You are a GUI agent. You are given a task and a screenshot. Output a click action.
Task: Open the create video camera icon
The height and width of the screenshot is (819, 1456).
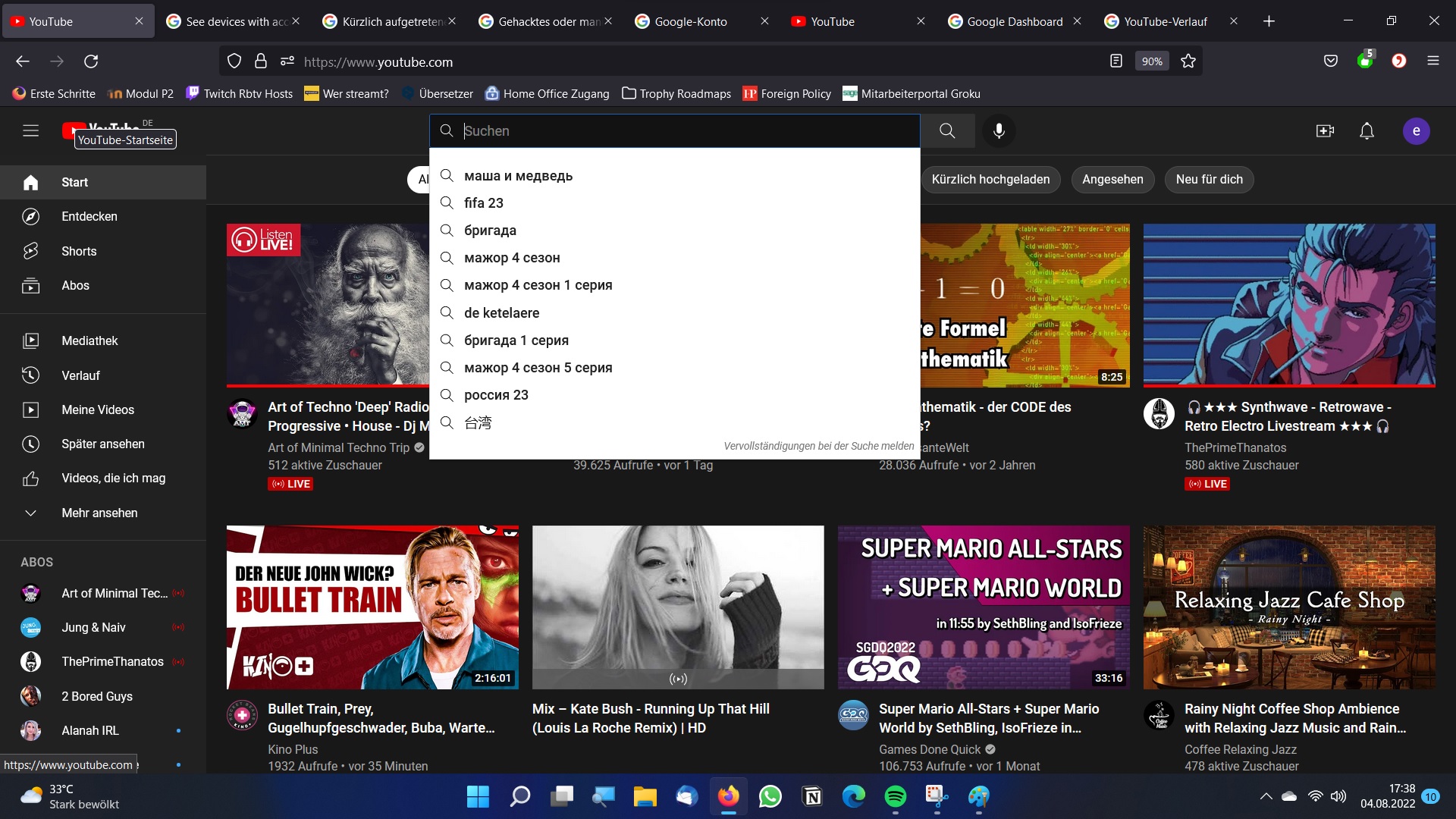coord(1325,130)
